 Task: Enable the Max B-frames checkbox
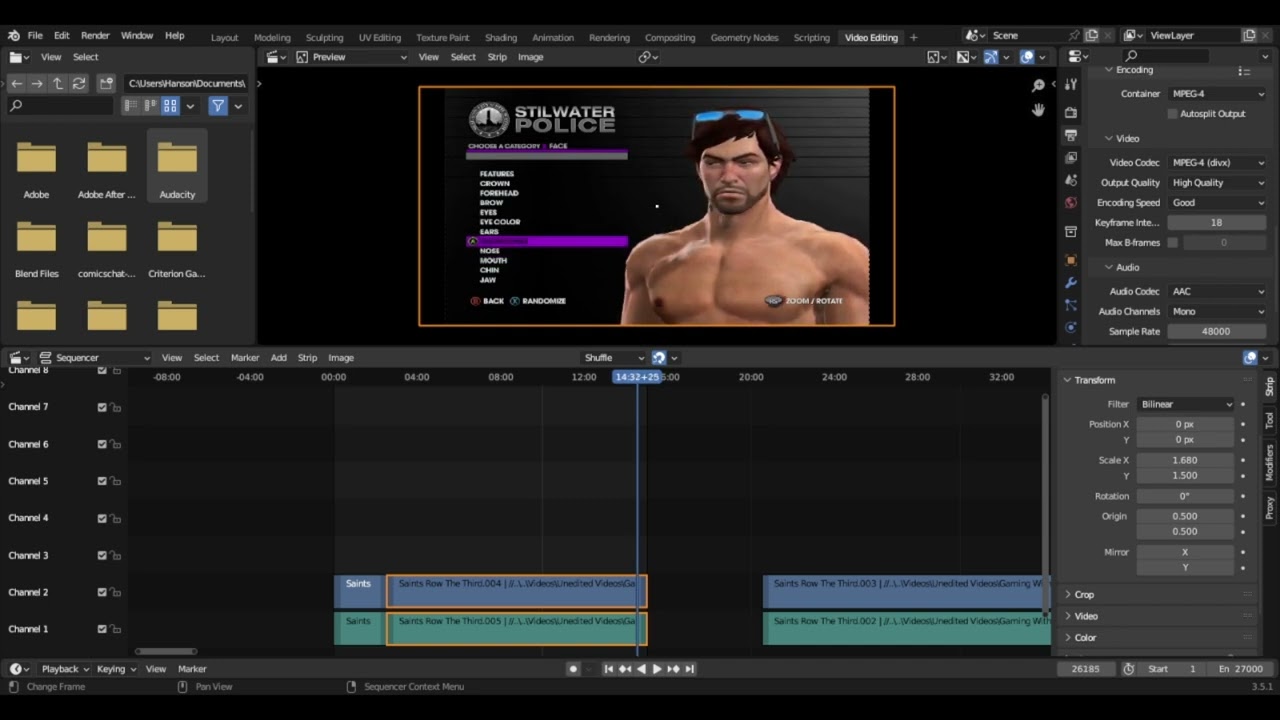click(x=1173, y=243)
